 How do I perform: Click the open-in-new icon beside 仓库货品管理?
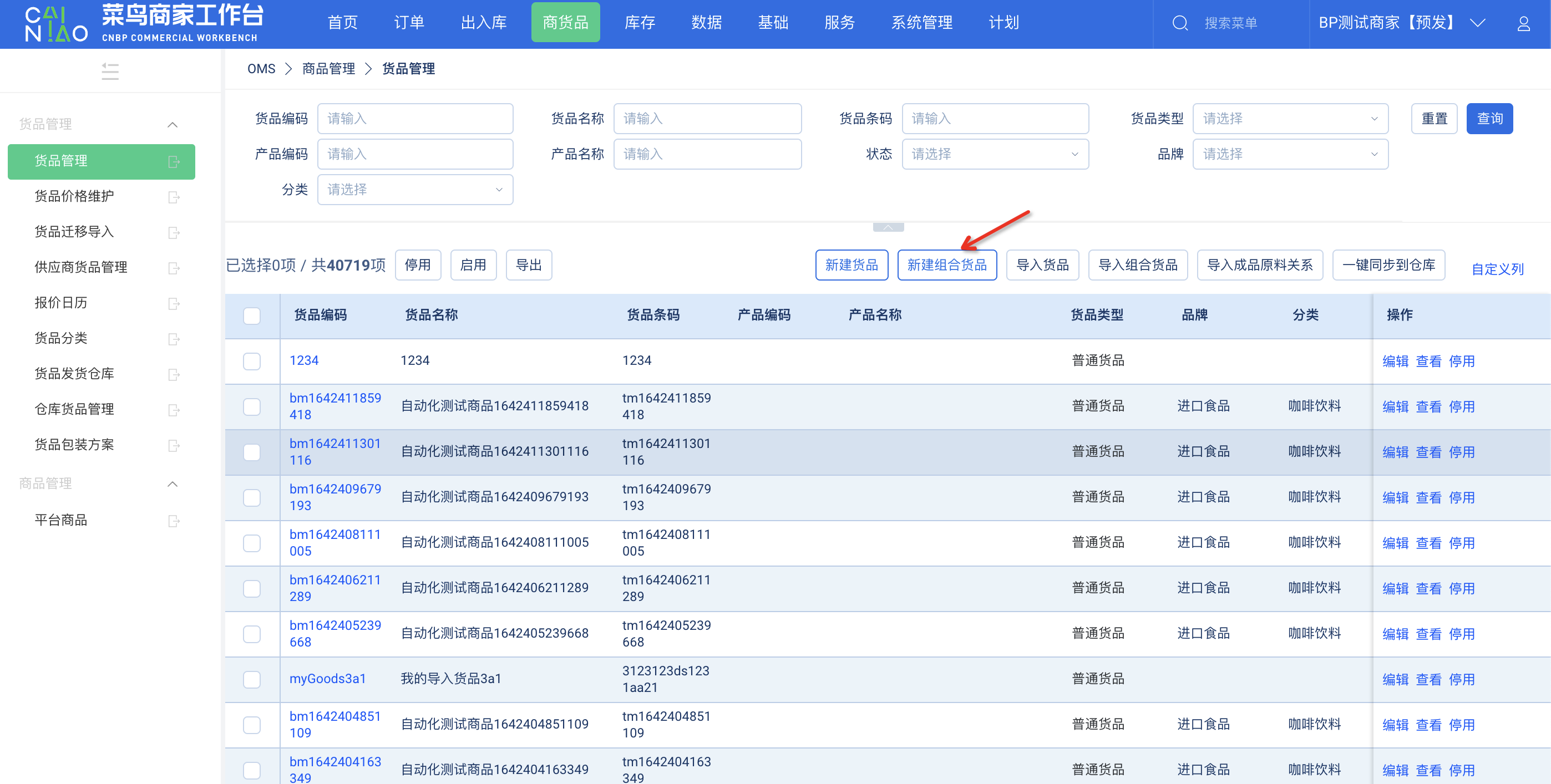coord(174,410)
